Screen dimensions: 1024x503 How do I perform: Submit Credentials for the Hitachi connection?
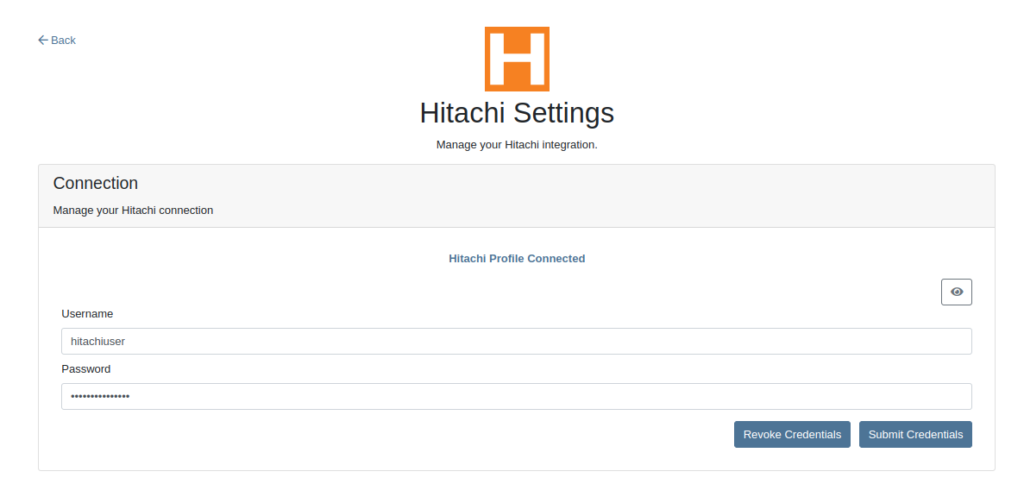pyautogui.click(x=916, y=434)
